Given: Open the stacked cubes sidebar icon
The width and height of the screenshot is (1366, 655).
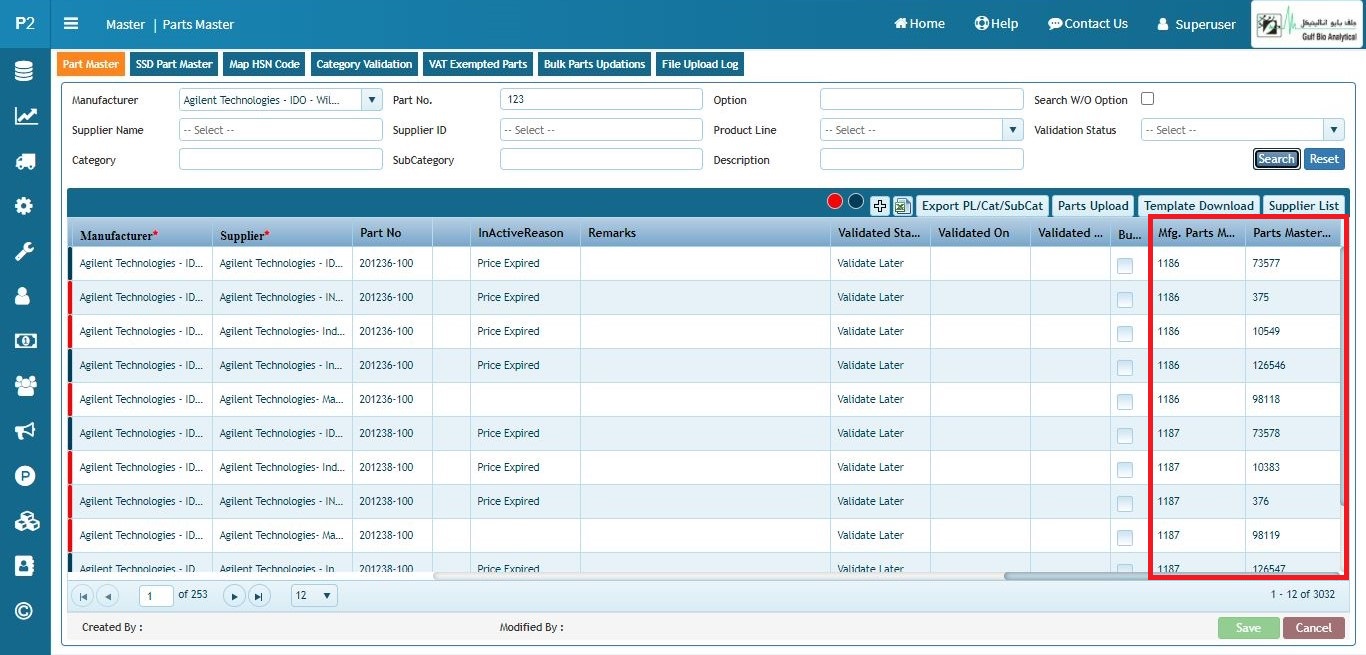Looking at the screenshot, I should [25, 521].
